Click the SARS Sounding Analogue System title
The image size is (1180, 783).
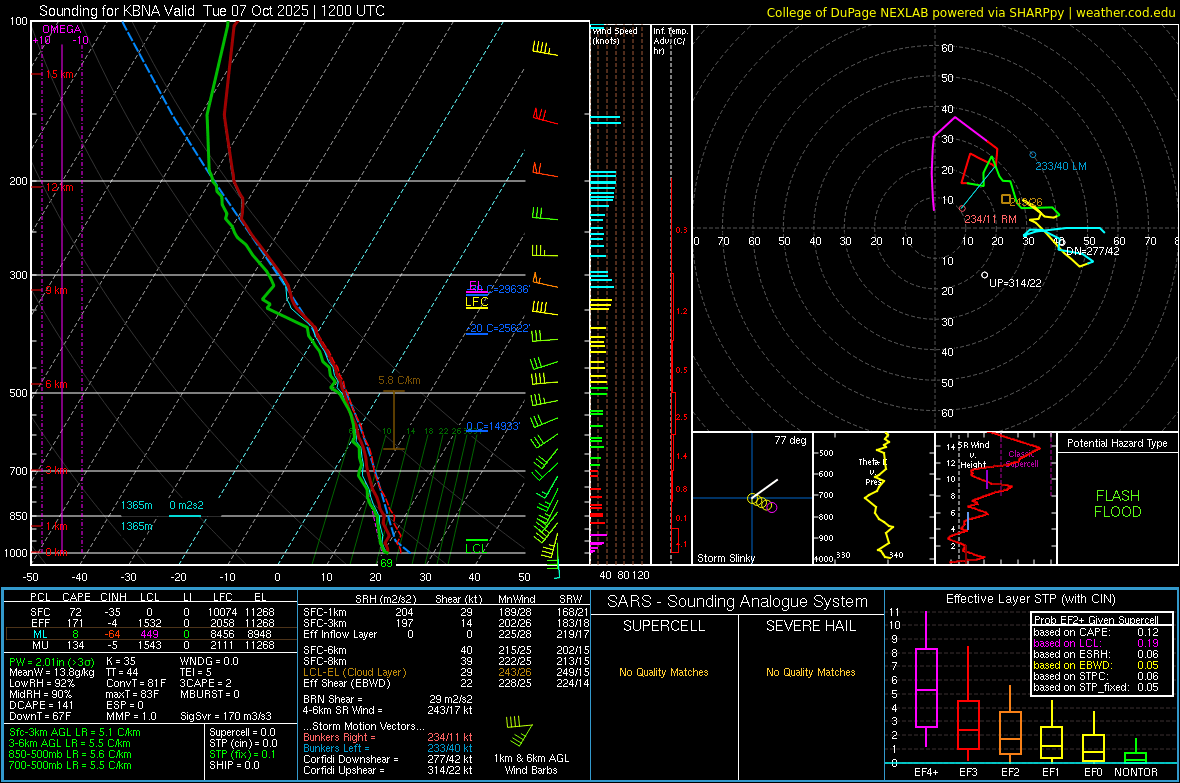point(738,602)
